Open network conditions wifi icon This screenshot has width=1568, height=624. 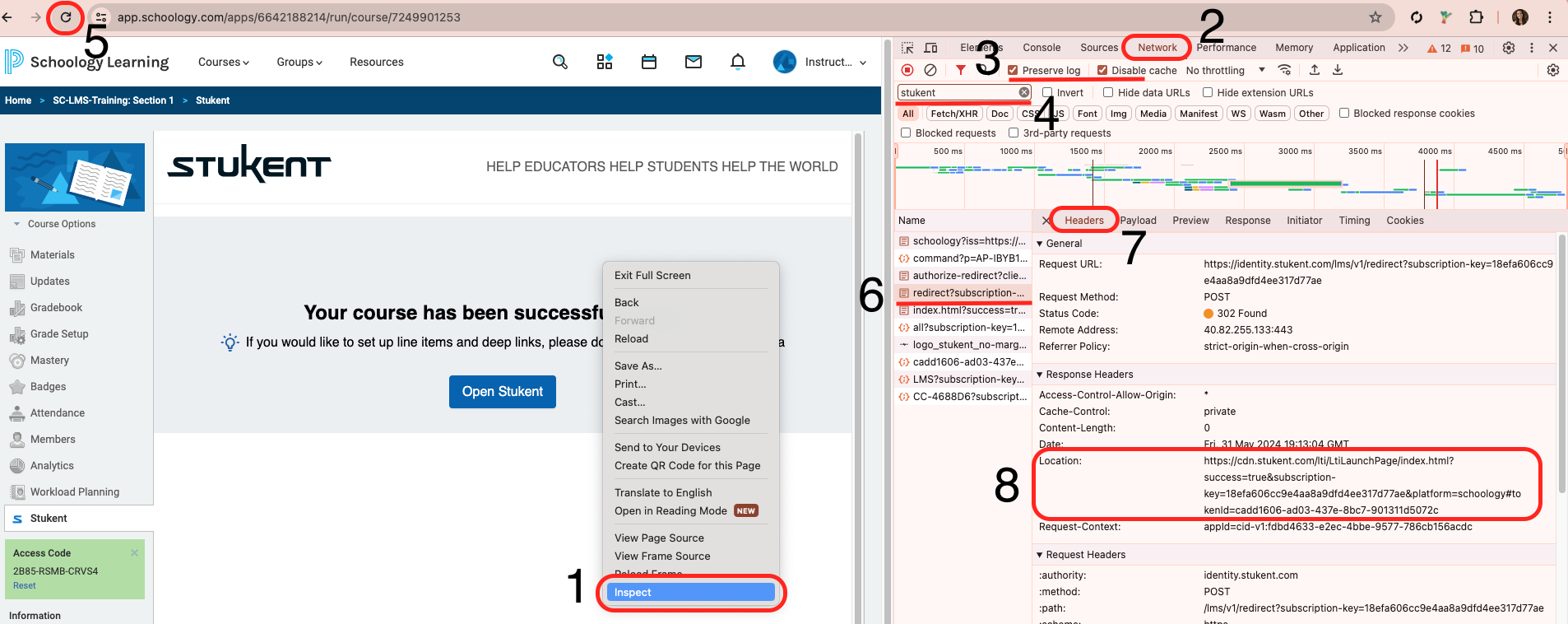pos(1284,70)
